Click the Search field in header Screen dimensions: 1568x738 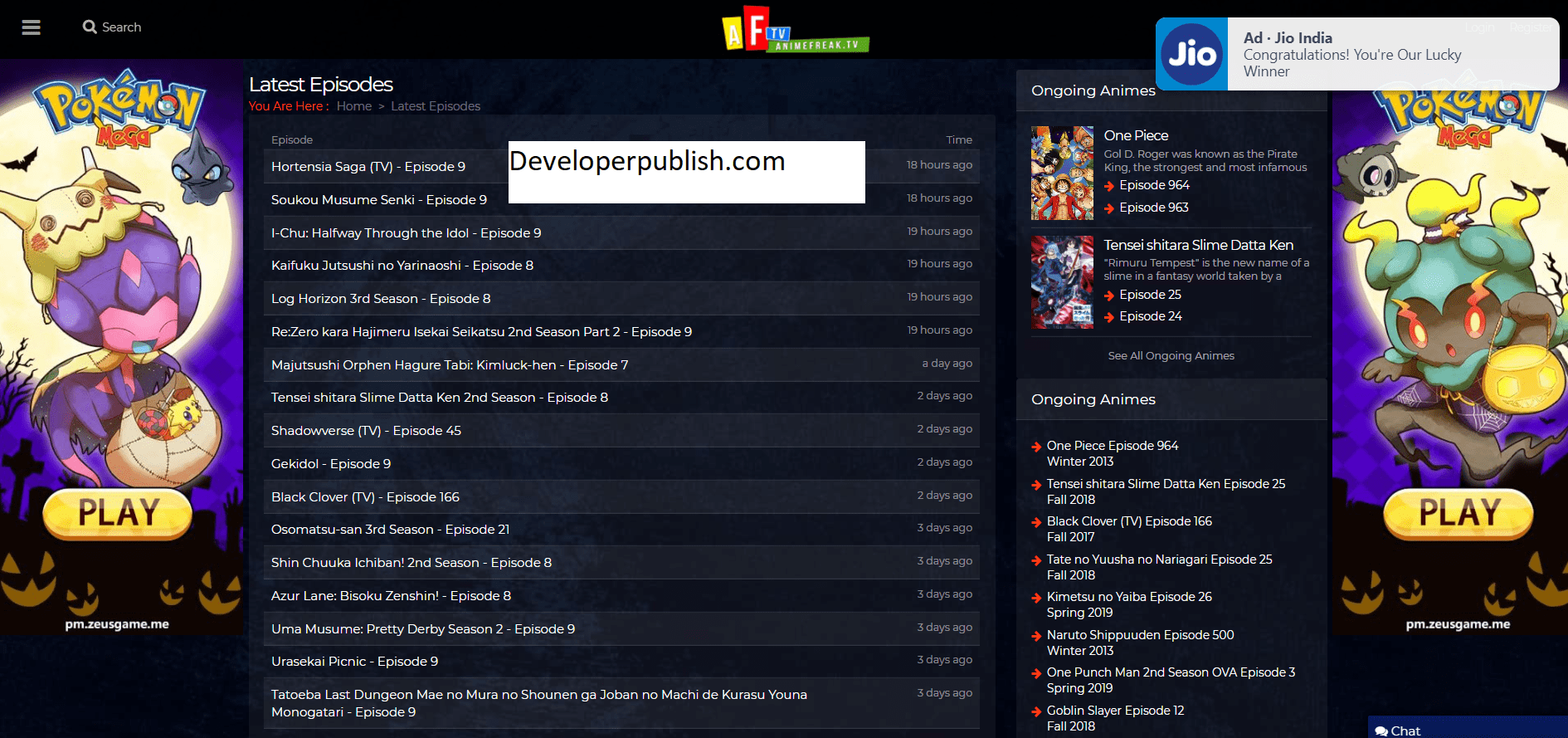[121, 27]
